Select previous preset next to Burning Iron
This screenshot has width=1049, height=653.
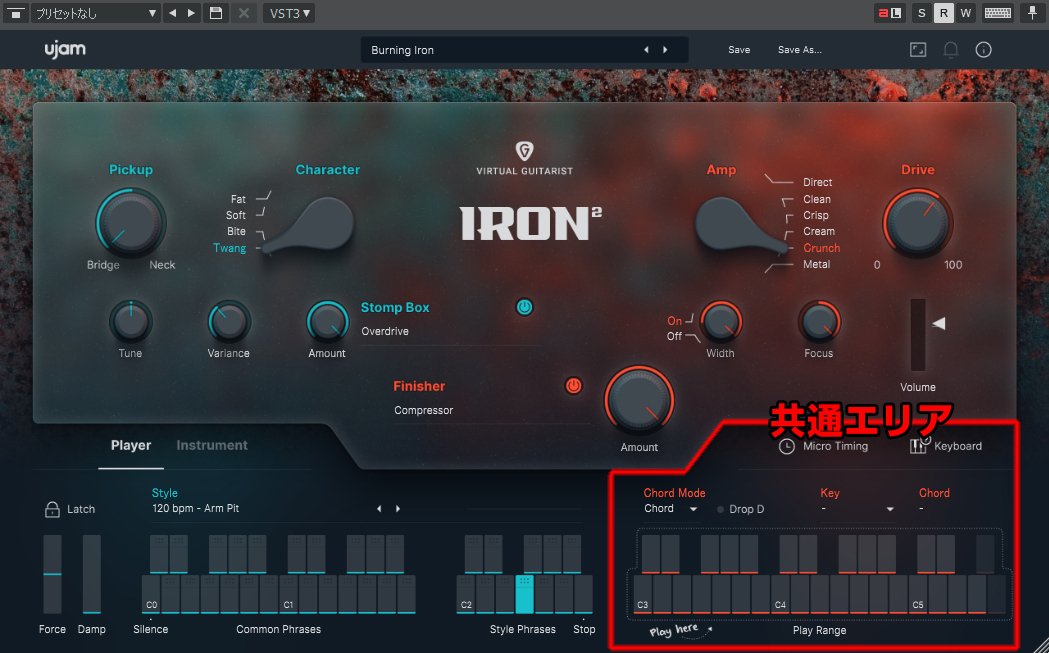pyautogui.click(x=646, y=50)
